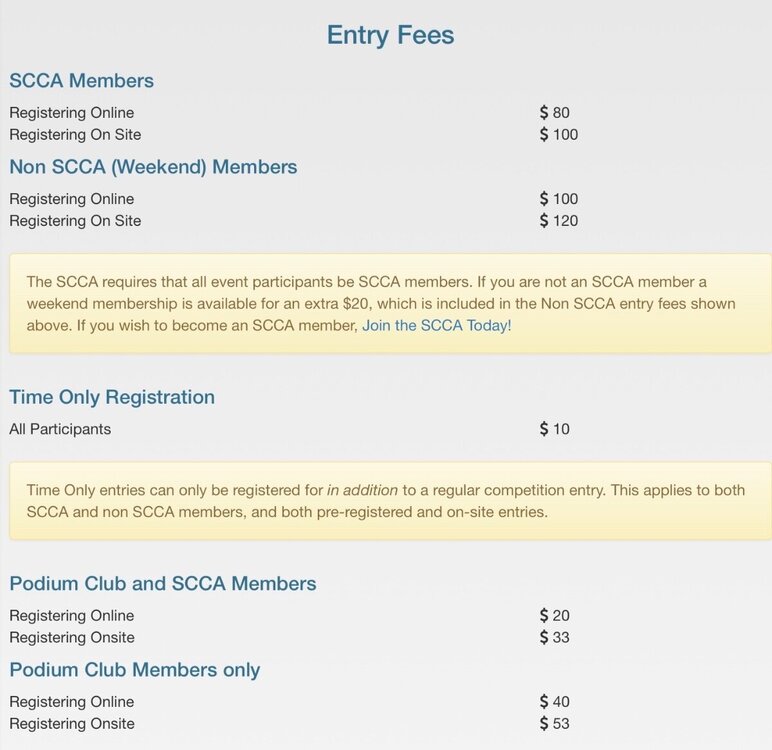Click the yellow SCCA membership requirement notice
Viewport: 772px width, 750px height.
(x=390, y=304)
